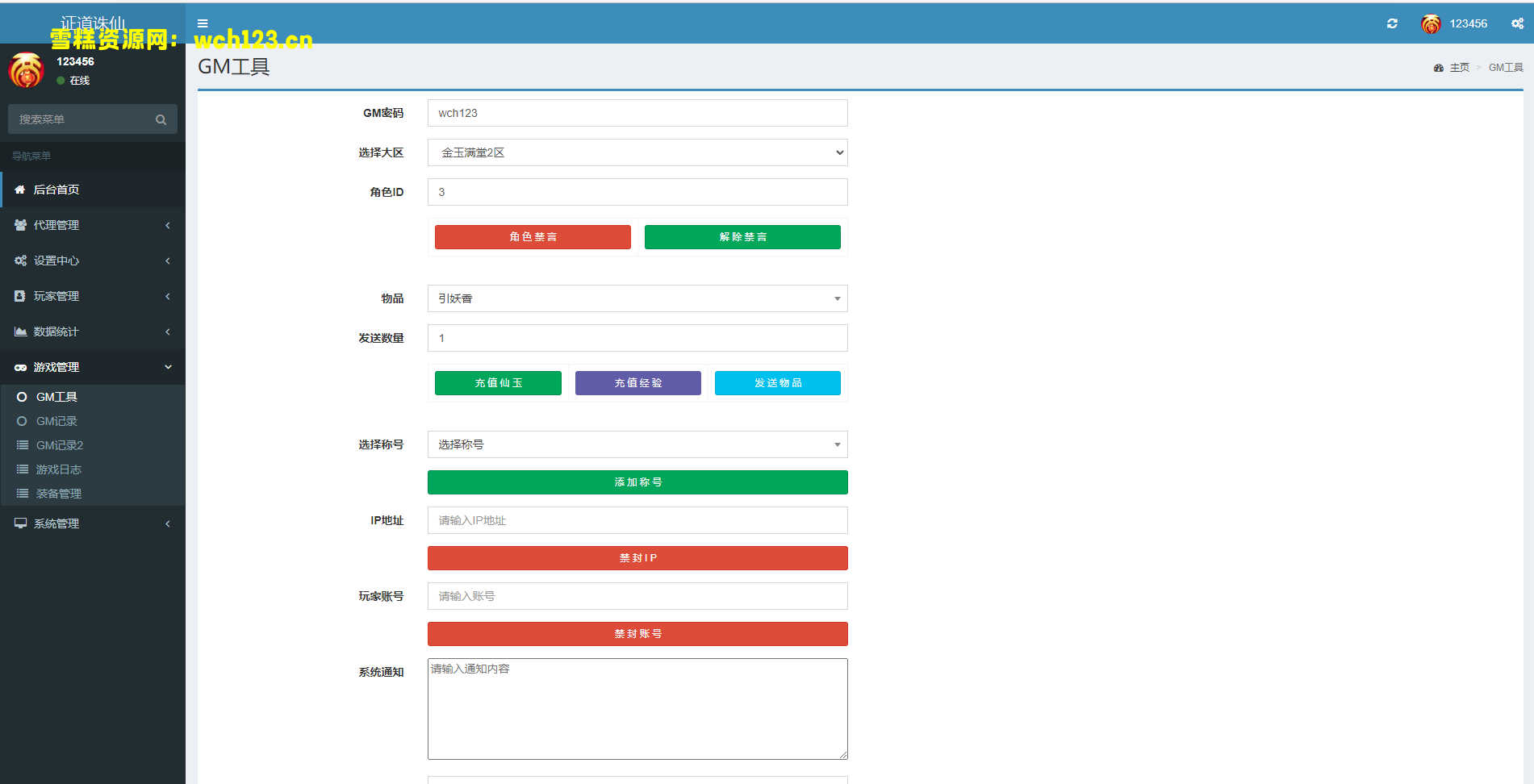Viewport: 1534px width, 784px height.
Task: Open GM工具 submenu item
Action: pos(93,397)
